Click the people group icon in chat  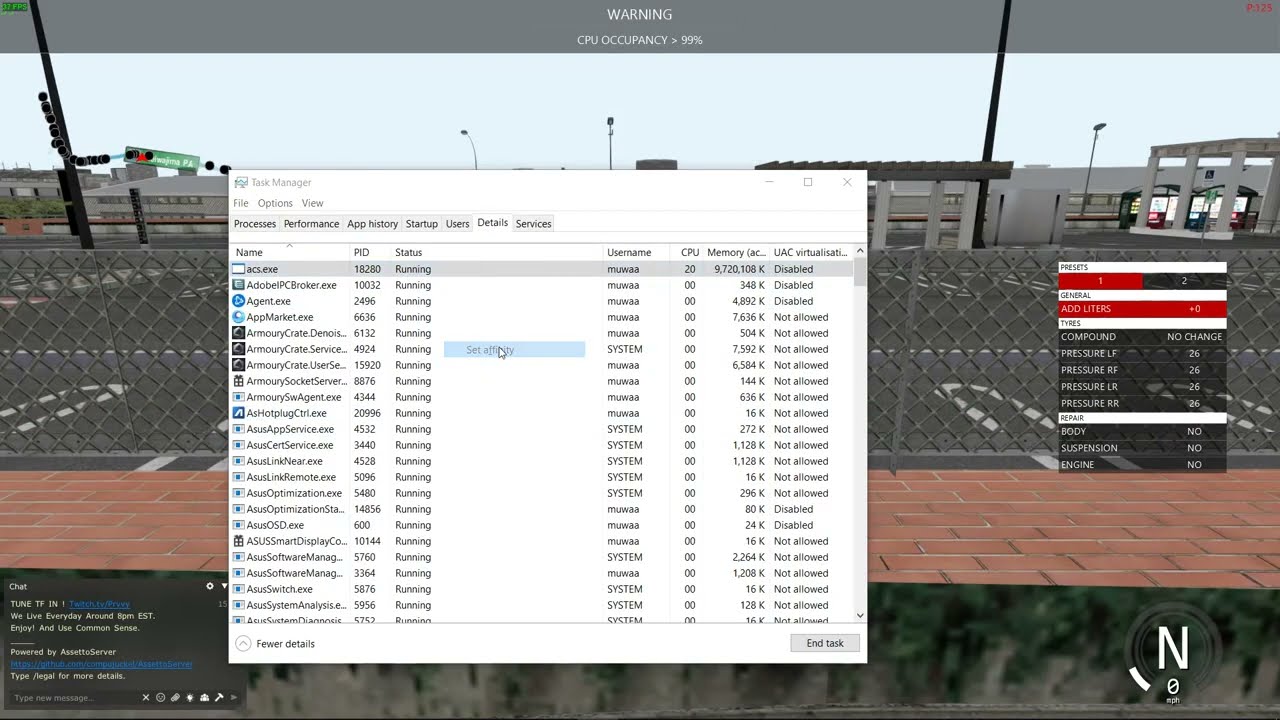click(x=204, y=698)
